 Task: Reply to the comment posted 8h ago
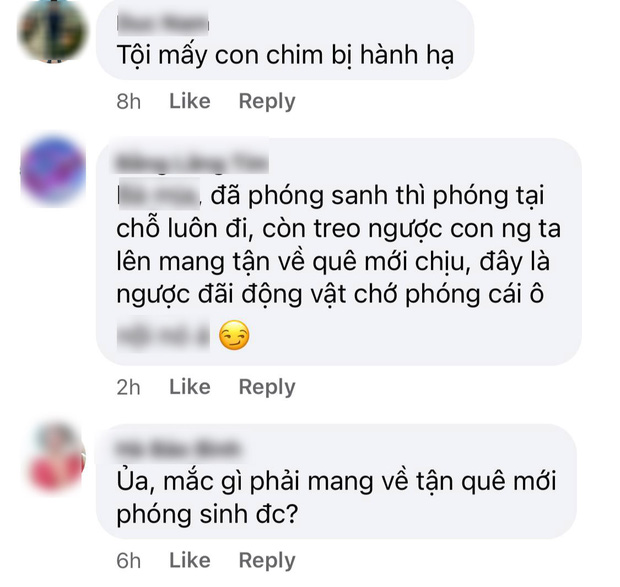point(267,102)
